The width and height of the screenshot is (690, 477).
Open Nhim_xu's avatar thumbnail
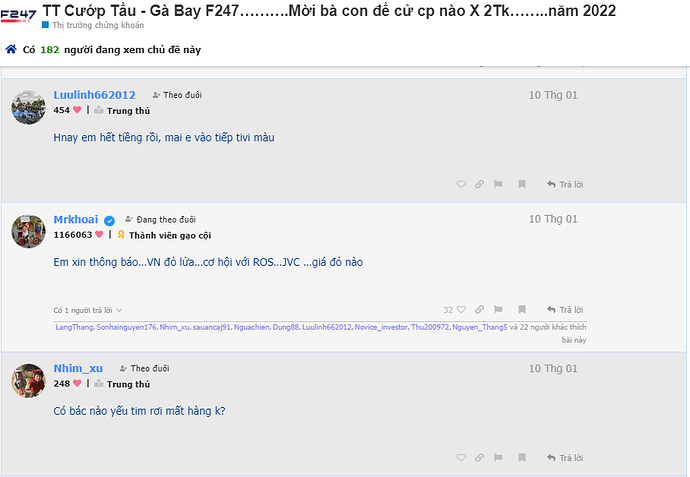(29, 380)
